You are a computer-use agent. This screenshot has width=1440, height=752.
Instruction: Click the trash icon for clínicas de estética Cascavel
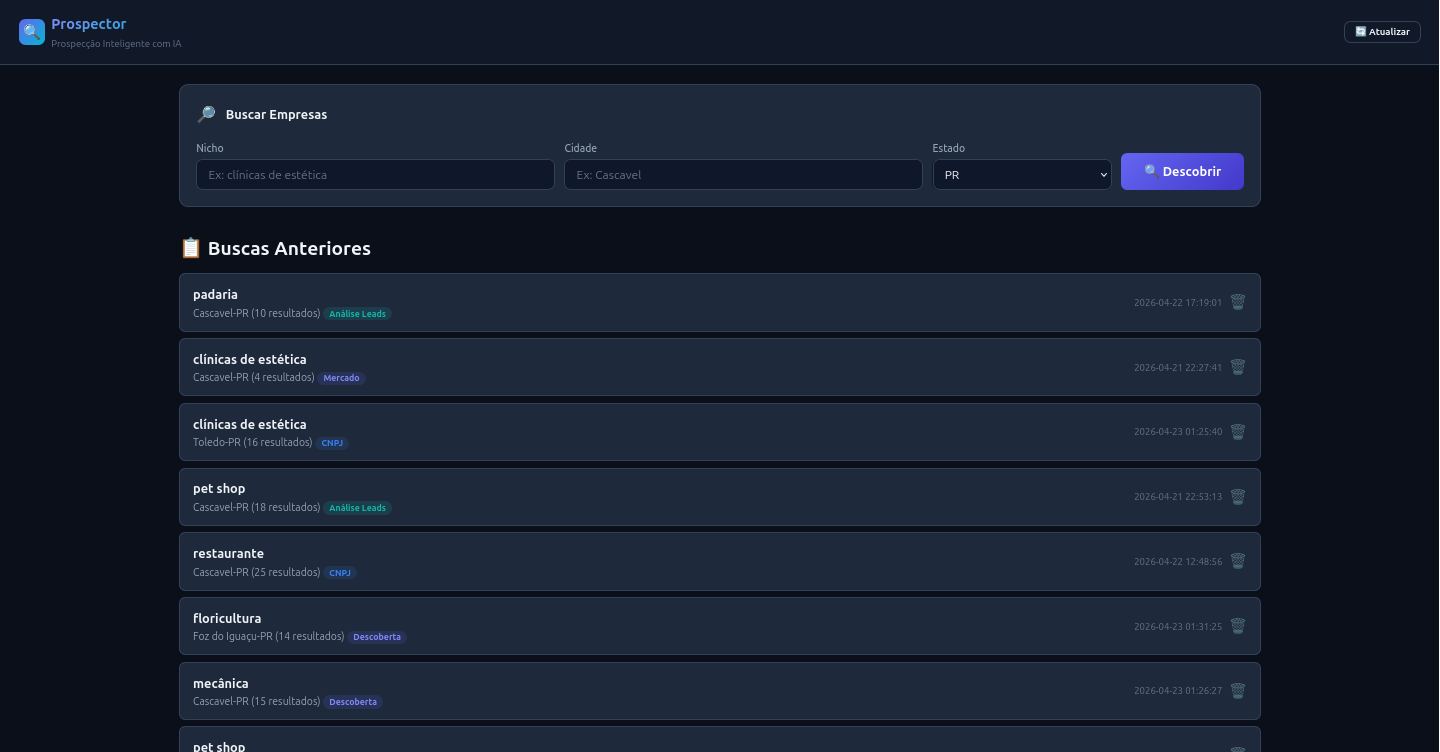click(1237, 367)
